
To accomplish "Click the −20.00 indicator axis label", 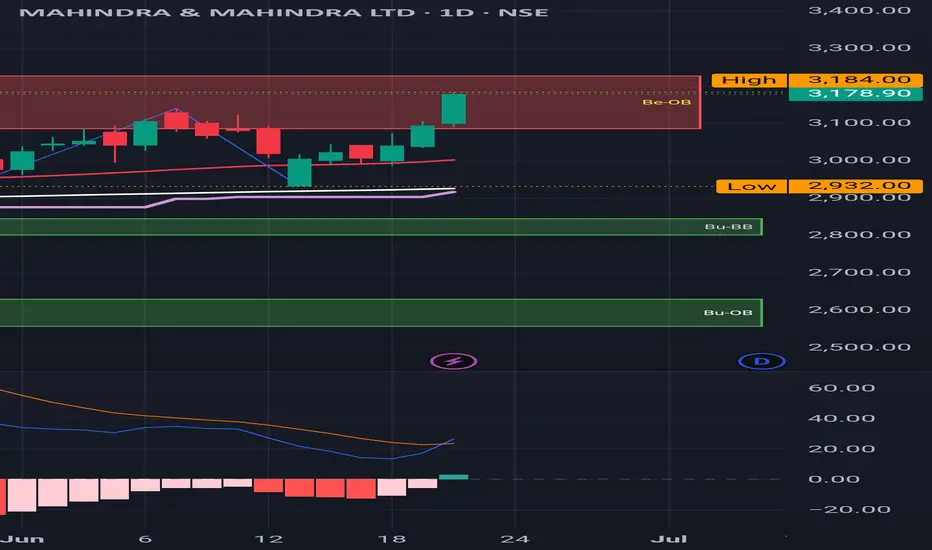I will point(849,510).
